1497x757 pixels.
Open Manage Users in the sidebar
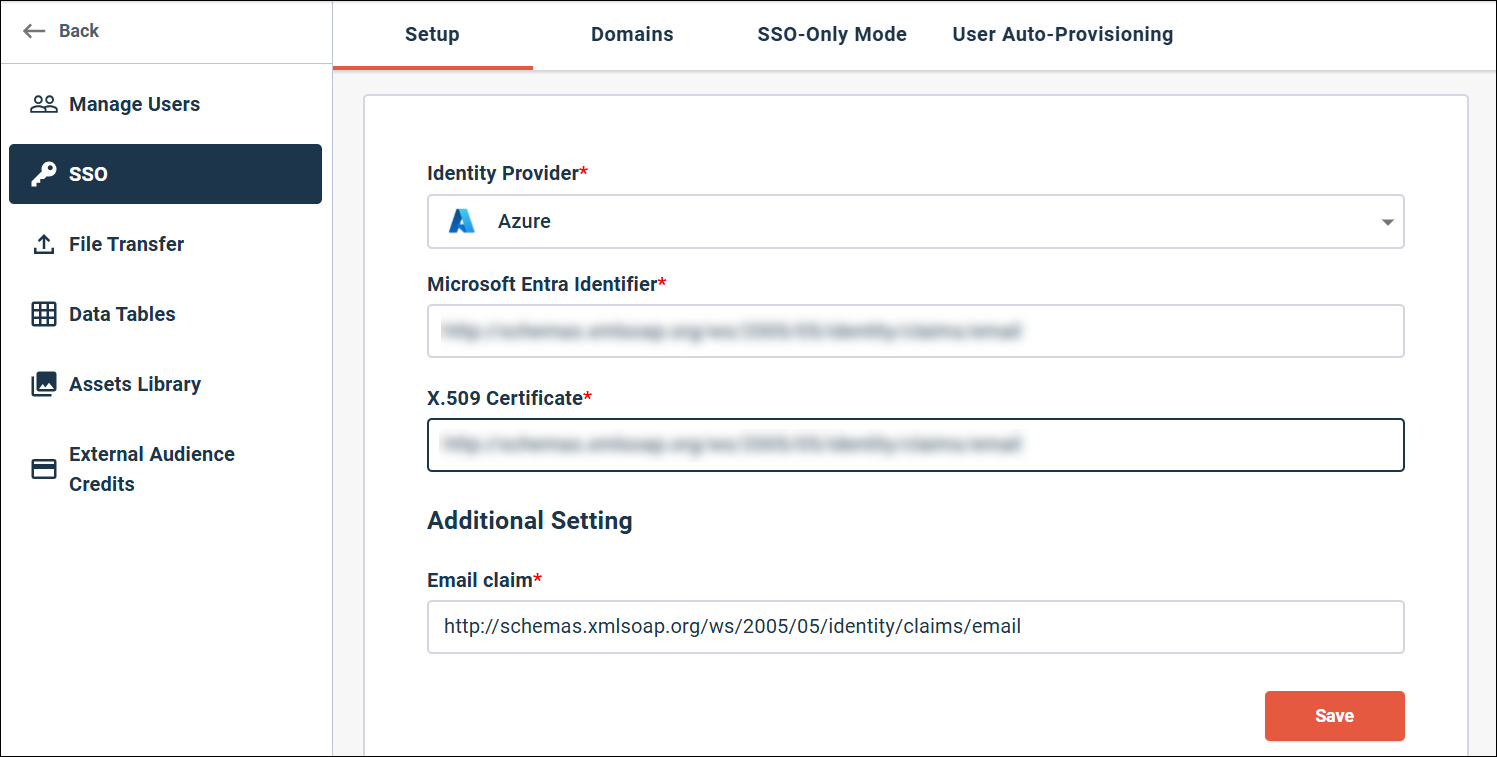coord(134,104)
